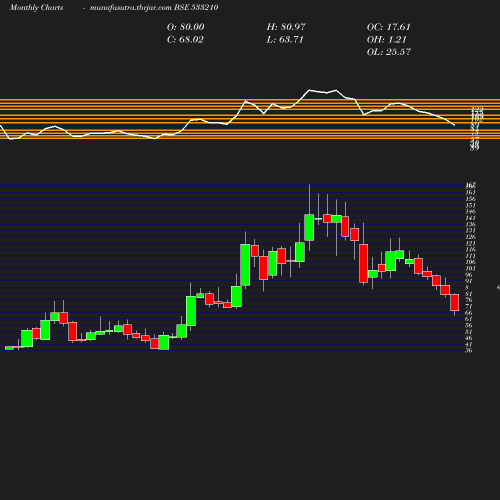Click the "munafasutra.tbrjar.com BSE 533210" header text

154,7
